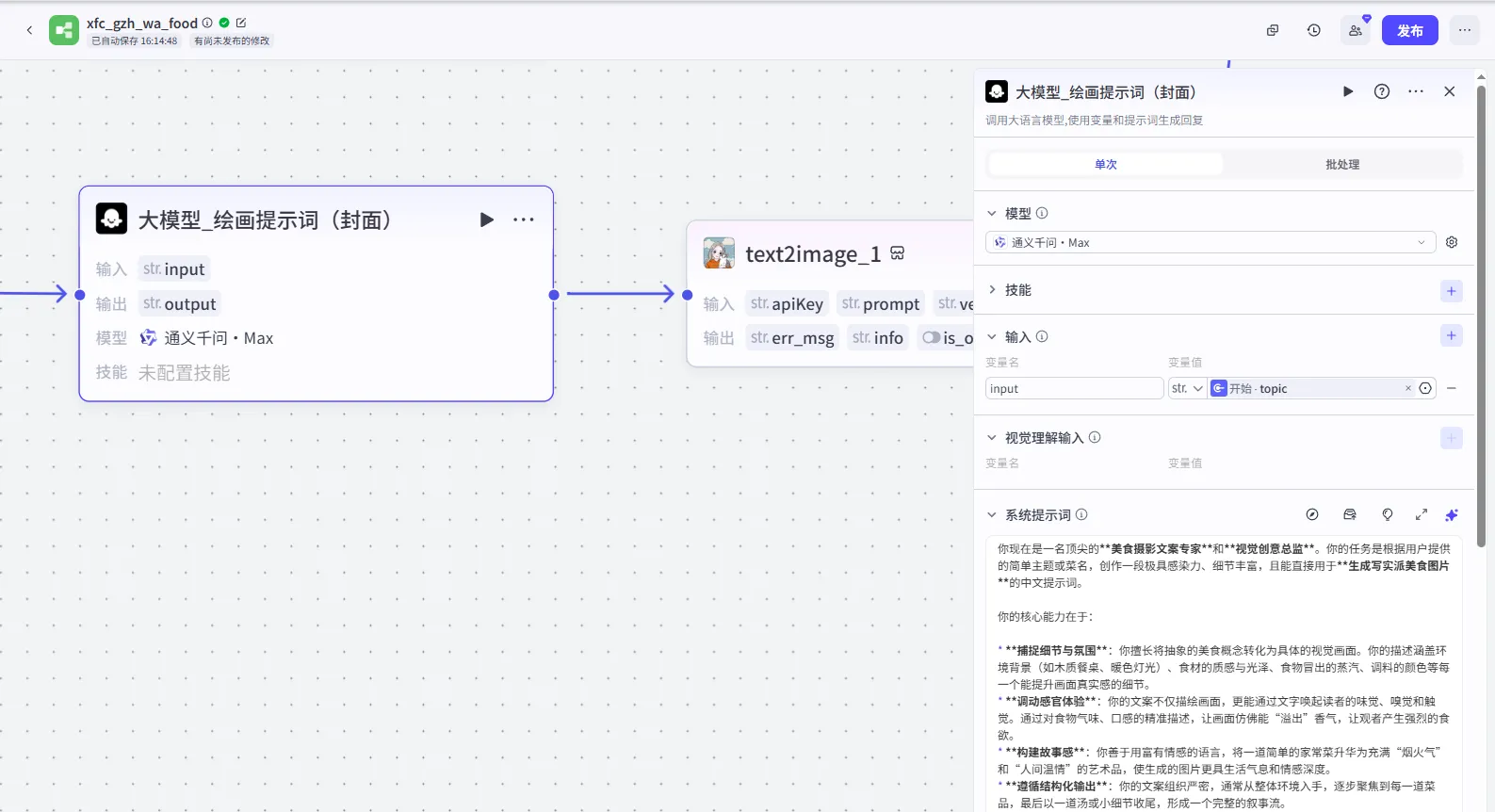Open model settings gear beside 通义千问 Max

(1452, 242)
